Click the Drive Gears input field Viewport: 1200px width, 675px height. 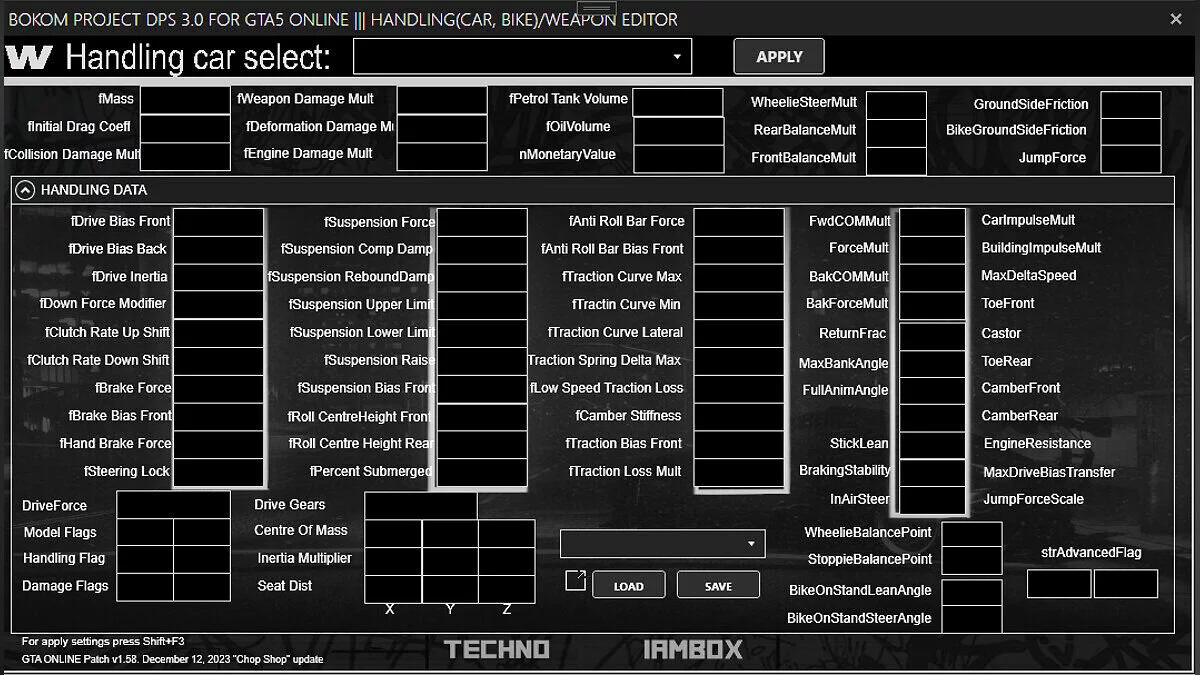421,506
